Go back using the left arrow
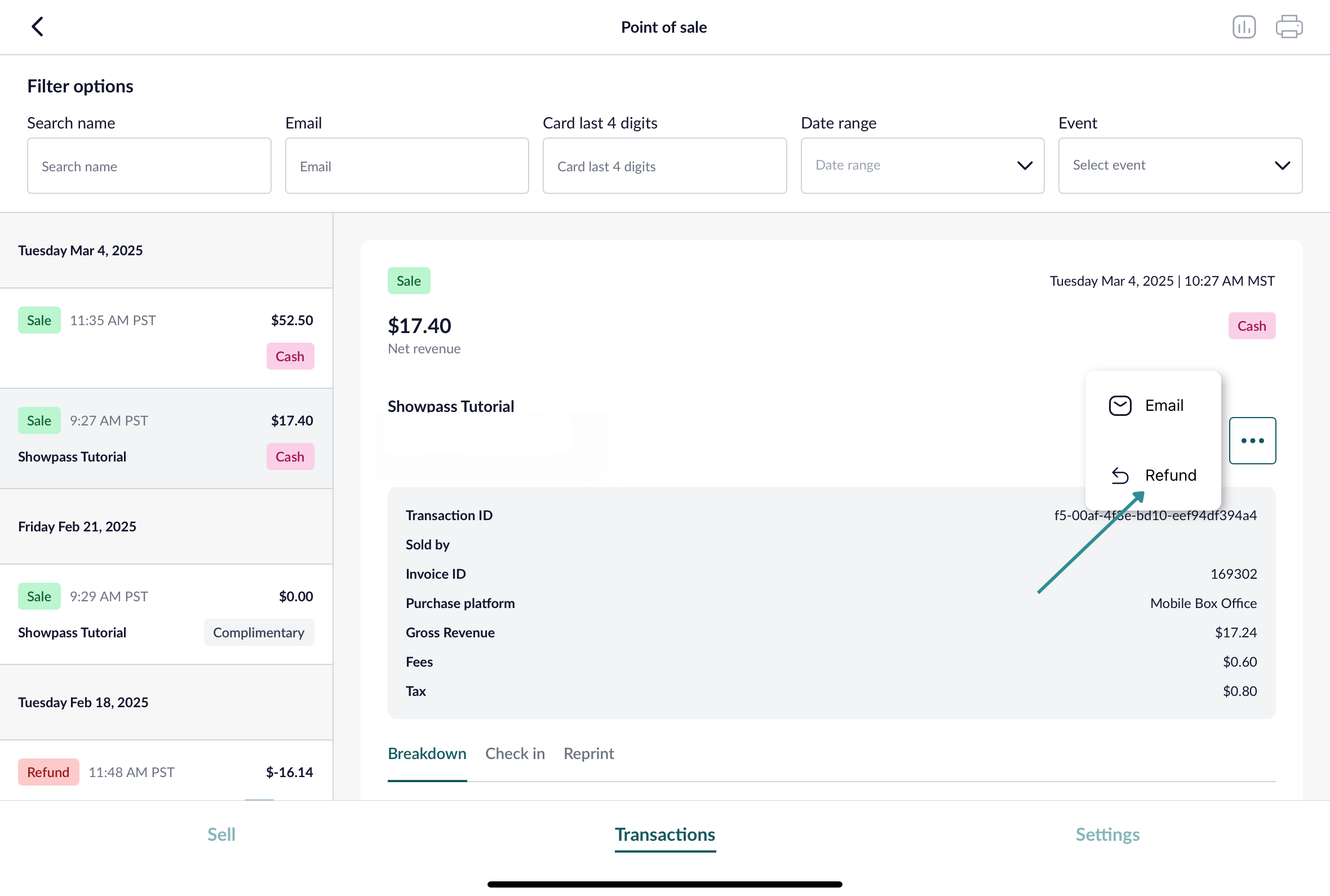The image size is (1330, 896). pos(38,26)
